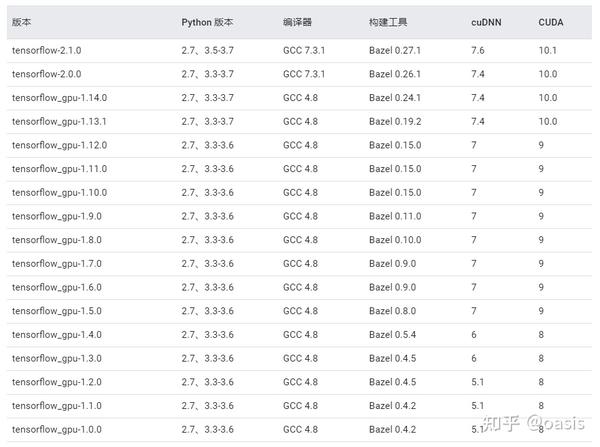Click the 知乎 @oasis watermark
600x447 pixels.
coord(533,423)
